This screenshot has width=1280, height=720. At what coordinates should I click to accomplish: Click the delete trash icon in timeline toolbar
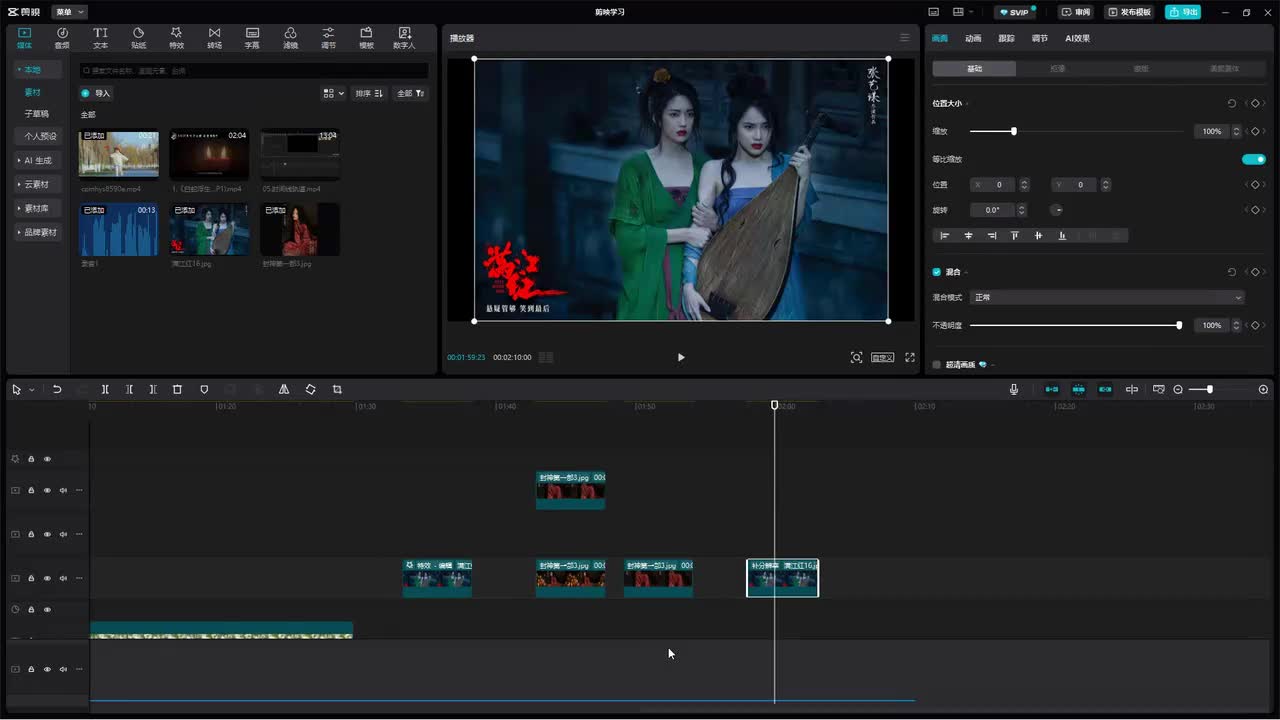click(177, 389)
